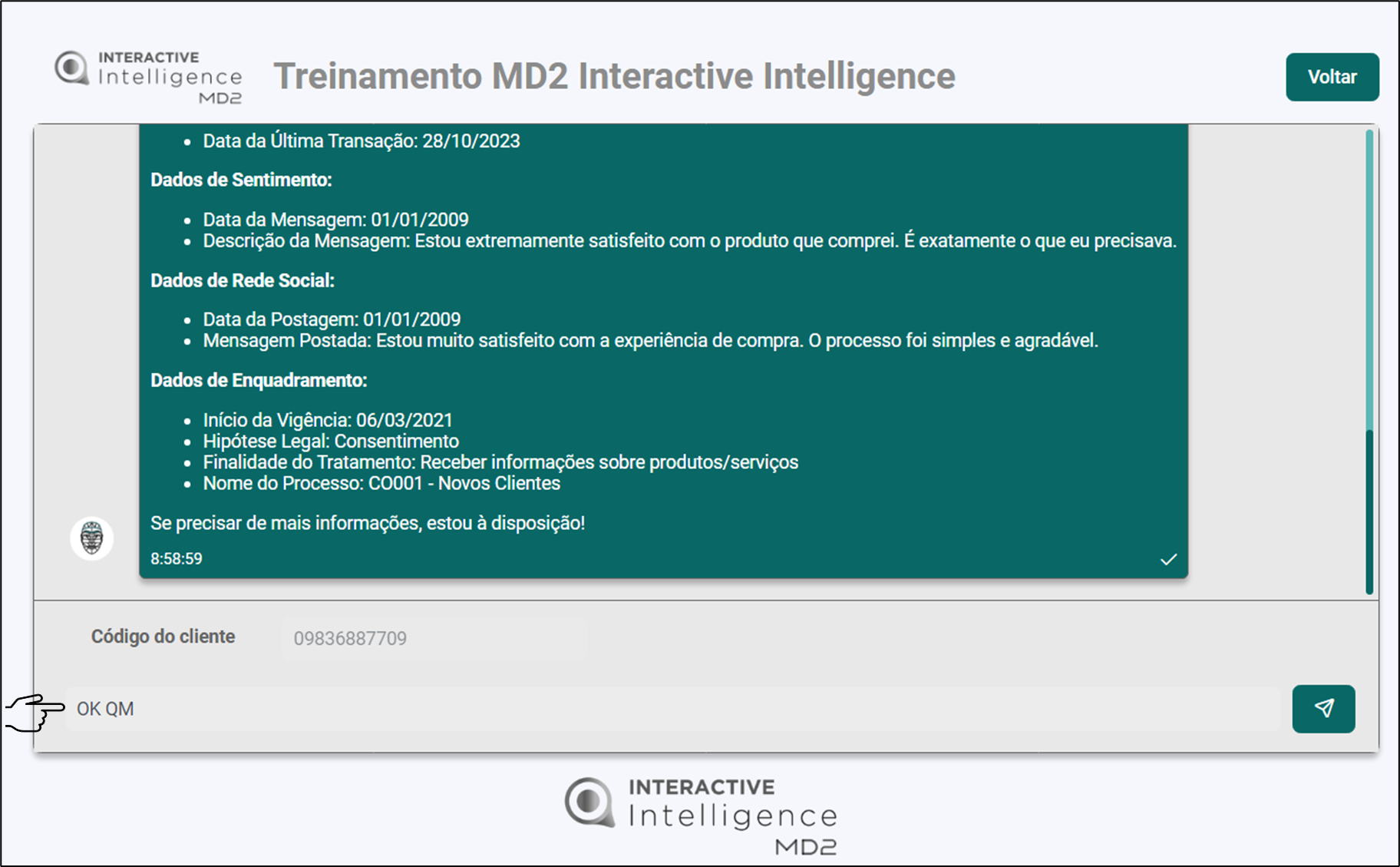Click the Início da Vigência date line
The image size is (1400, 867).
(328, 420)
